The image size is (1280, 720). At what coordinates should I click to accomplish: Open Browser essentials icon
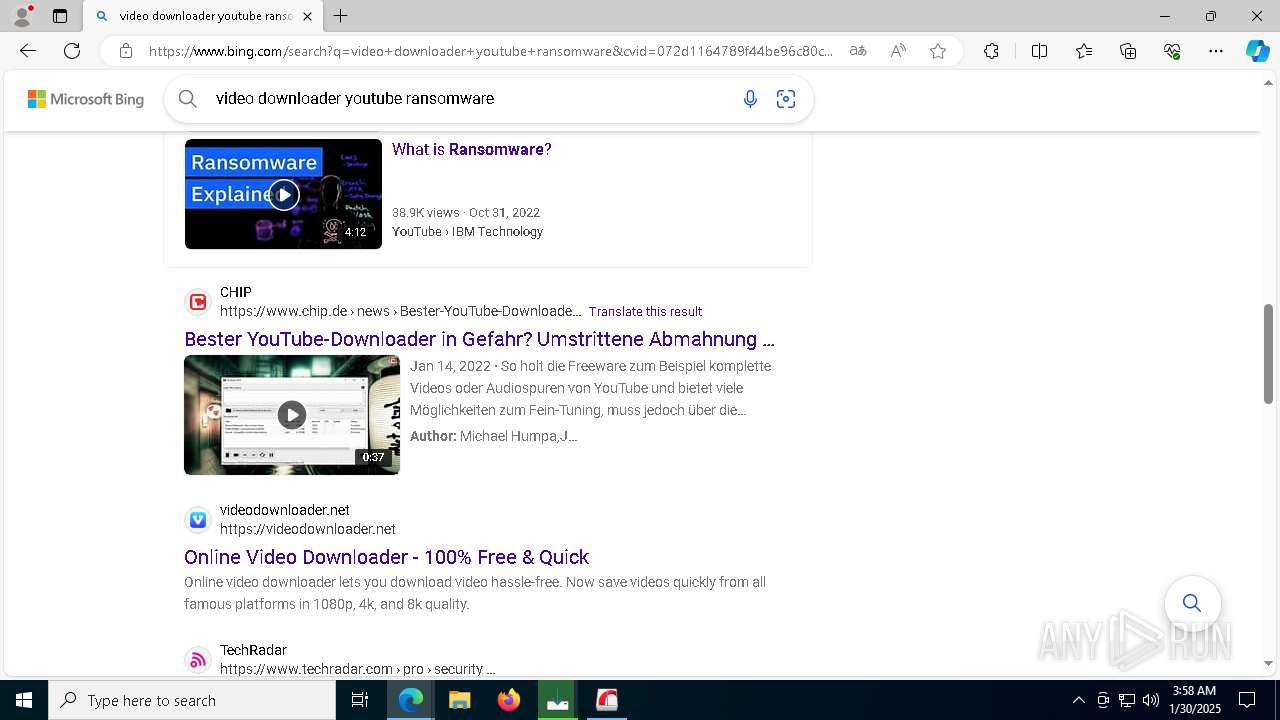pyautogui.click(x=1172, y=51)
